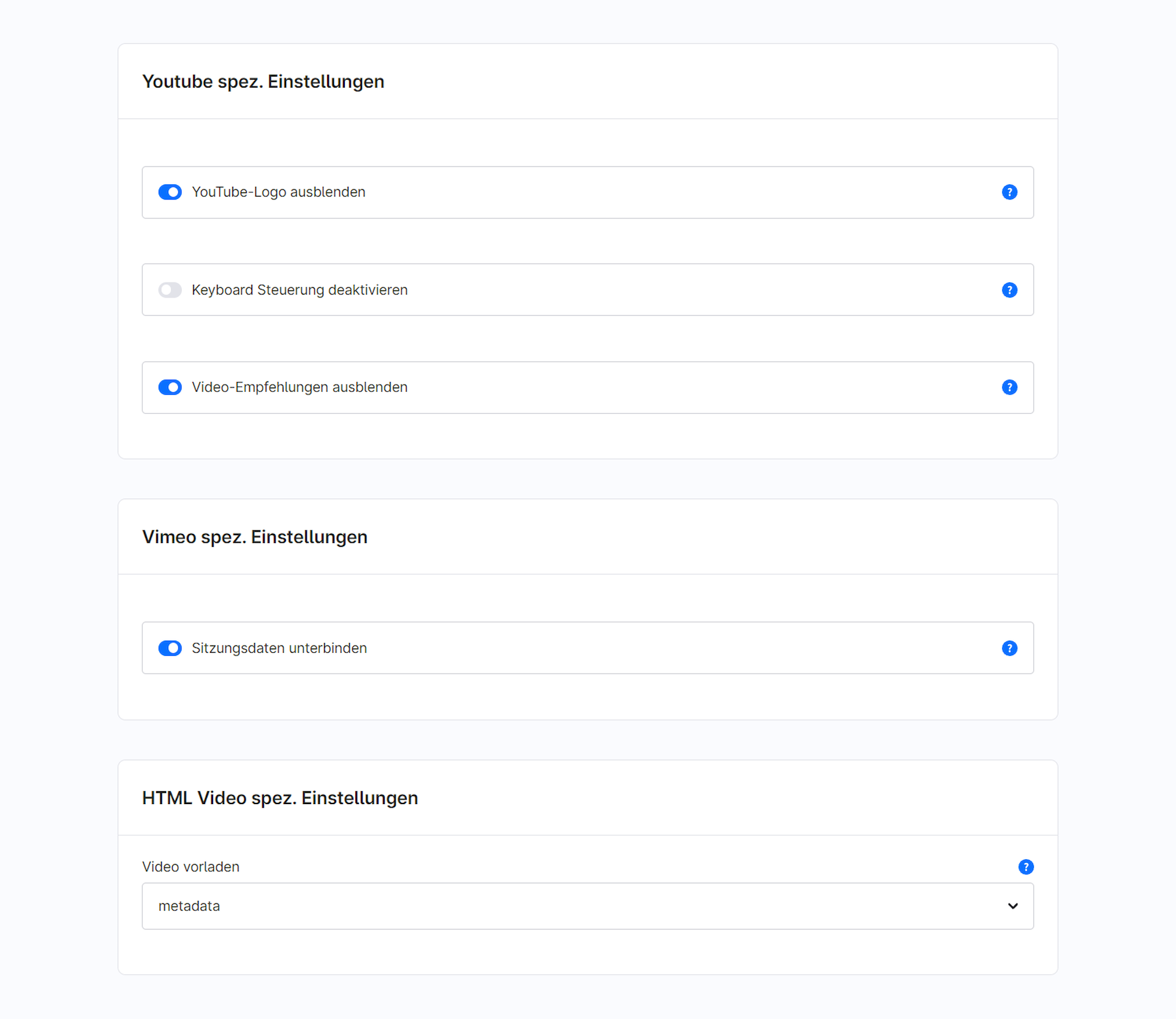Click help icon for YouTube-Logo ausblenden
Screen dimensions: 1176x1019
click(1009, 192)
